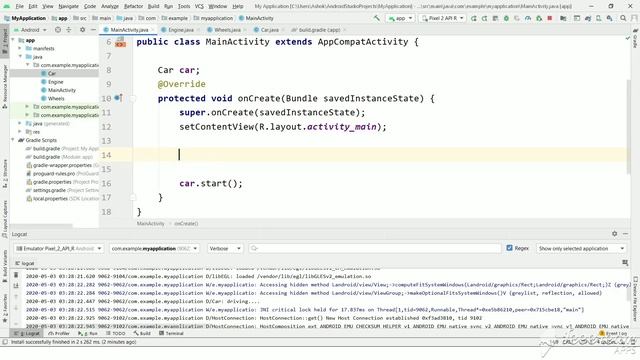640x360 pixels.
Task: Open the Build bottom tool window
Action: pos(142,333)
